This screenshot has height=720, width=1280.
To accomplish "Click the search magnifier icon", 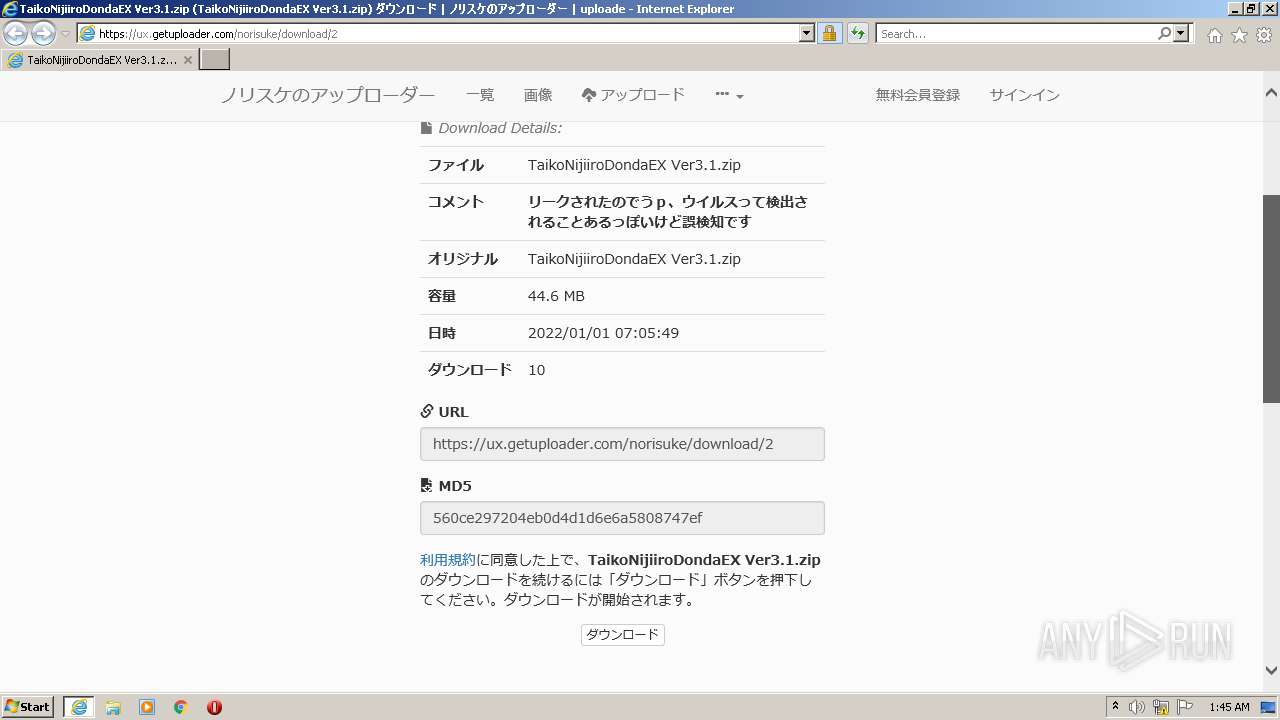I will click(x=1164, y=34).
